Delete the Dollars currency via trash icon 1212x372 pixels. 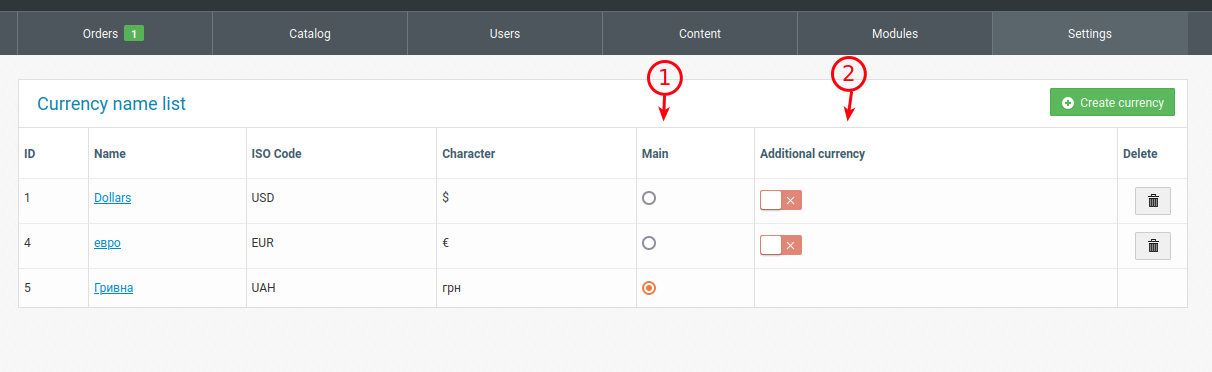pyautogui.click(x=1152, y=200)
